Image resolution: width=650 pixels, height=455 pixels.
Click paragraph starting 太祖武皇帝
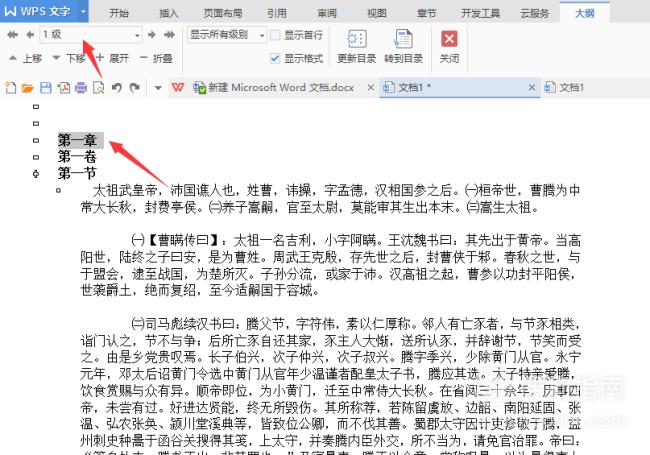pyautogui.click(x=330, y=199)
